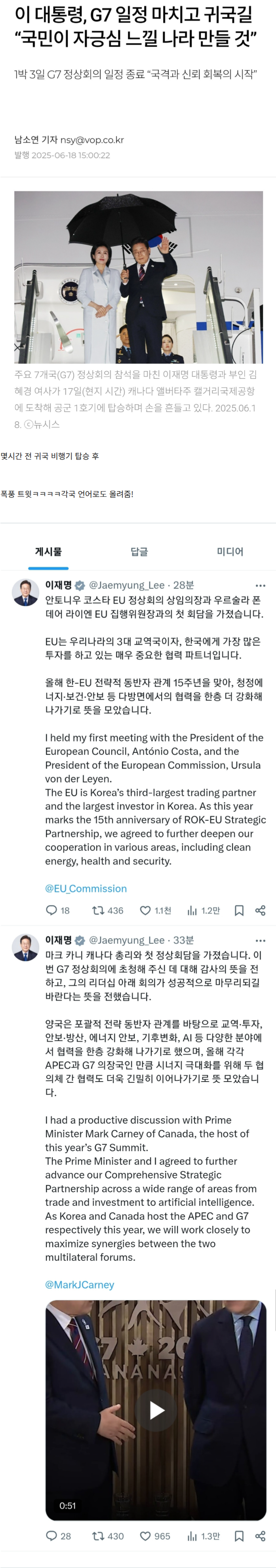
Task: Open more options on Mark Carney tweet
Action: 260,940
